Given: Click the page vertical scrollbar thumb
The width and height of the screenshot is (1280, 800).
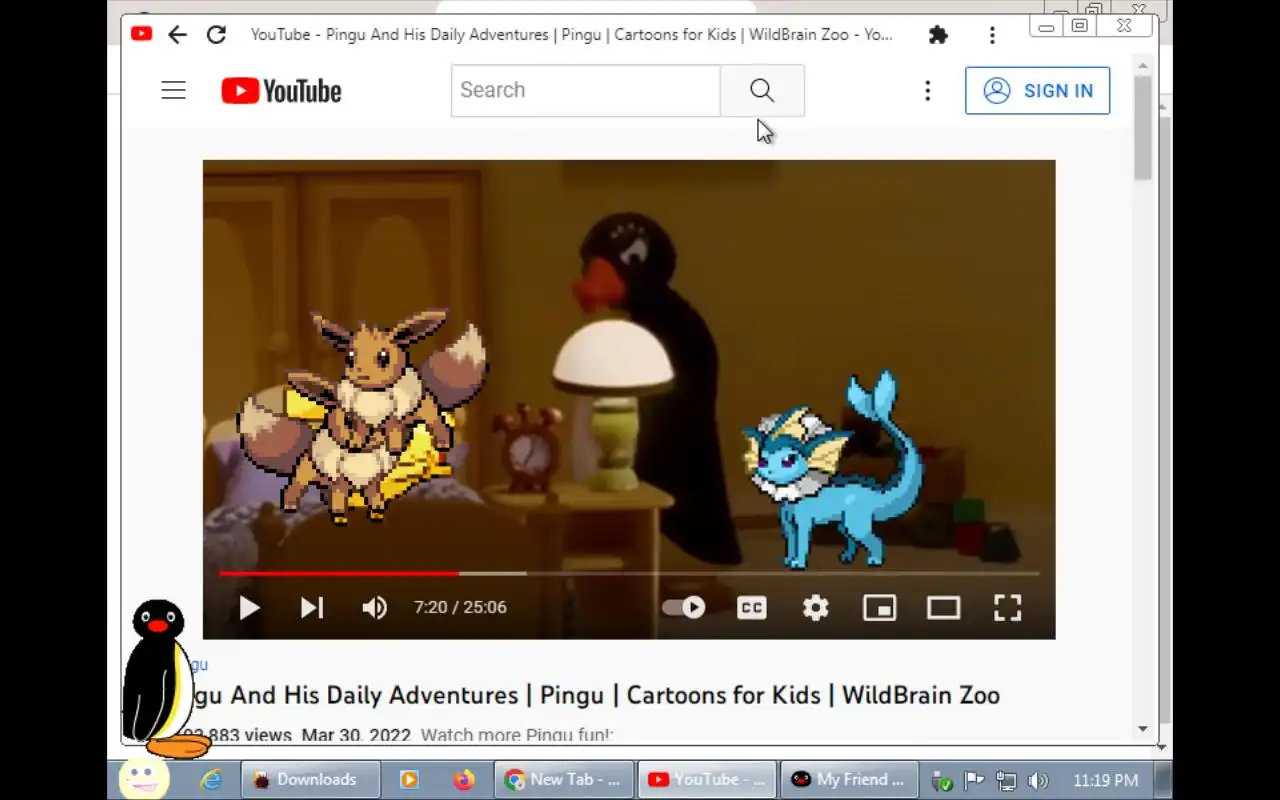Looking at the screenshot, I should pyautogui.click(x=1143, y=128).
